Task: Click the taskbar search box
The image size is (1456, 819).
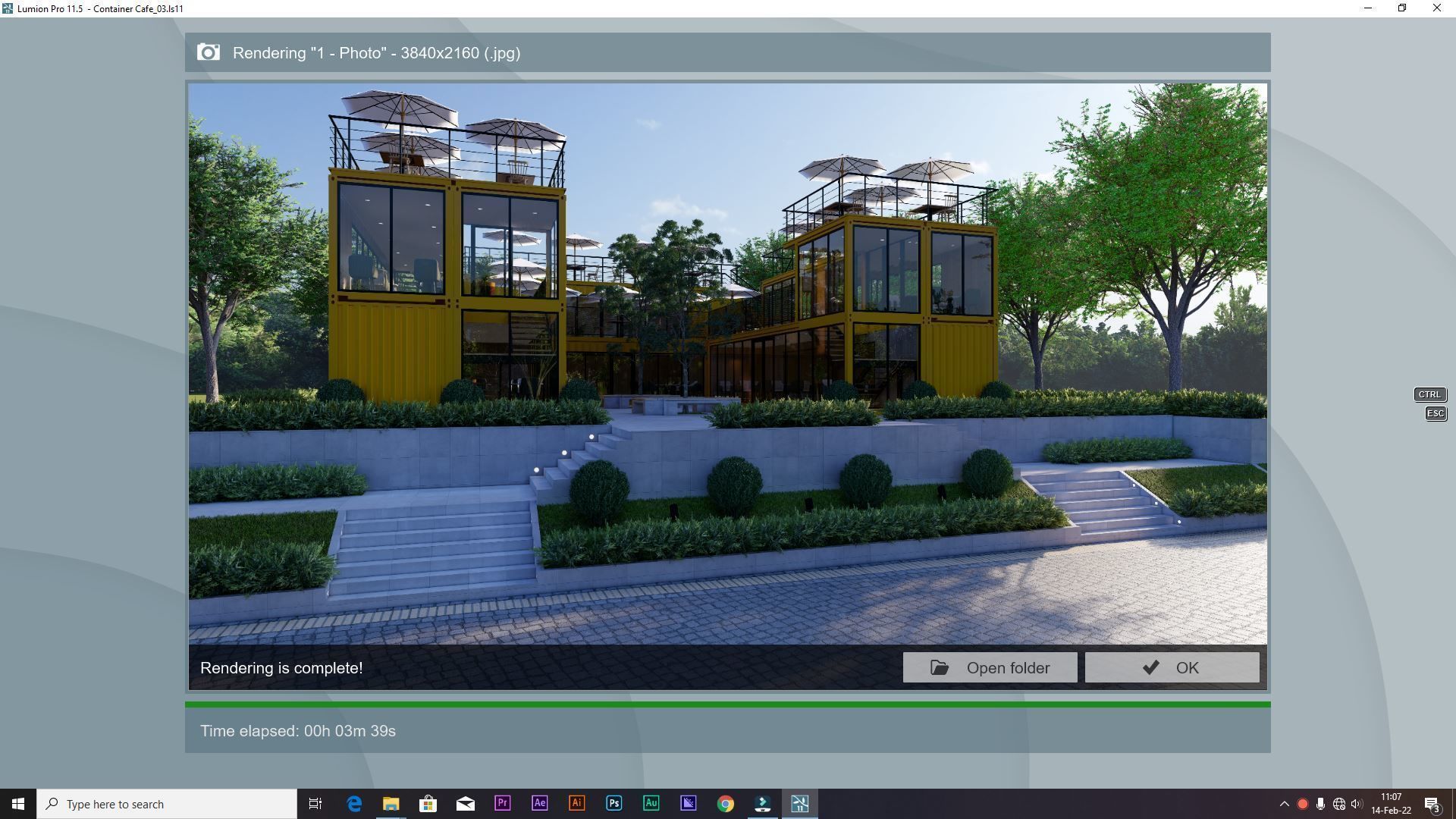Action: click(167, 804)
